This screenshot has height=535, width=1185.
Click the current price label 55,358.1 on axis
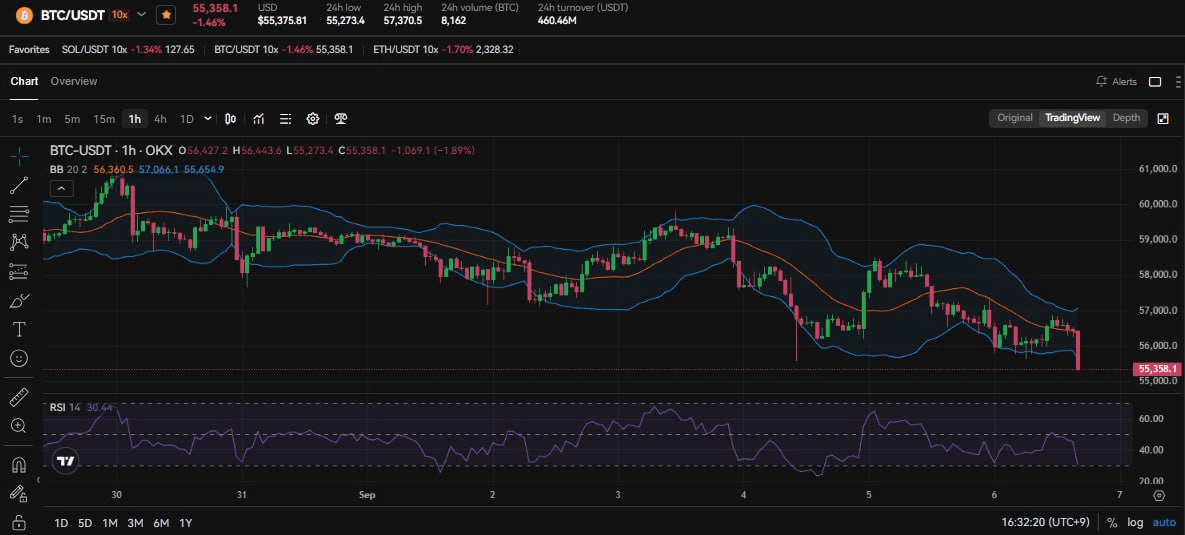(x=1156, y=369)
